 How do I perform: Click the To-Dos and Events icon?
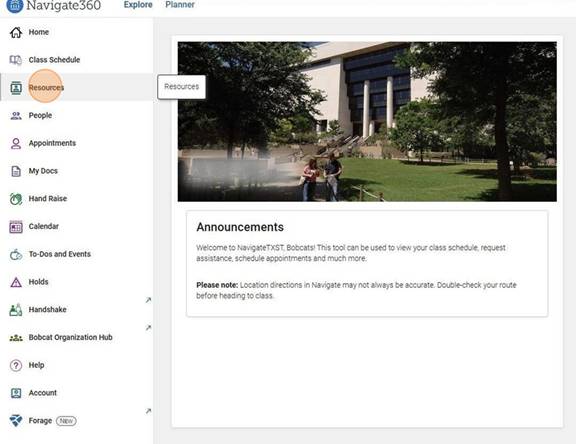tap(16, 254)
